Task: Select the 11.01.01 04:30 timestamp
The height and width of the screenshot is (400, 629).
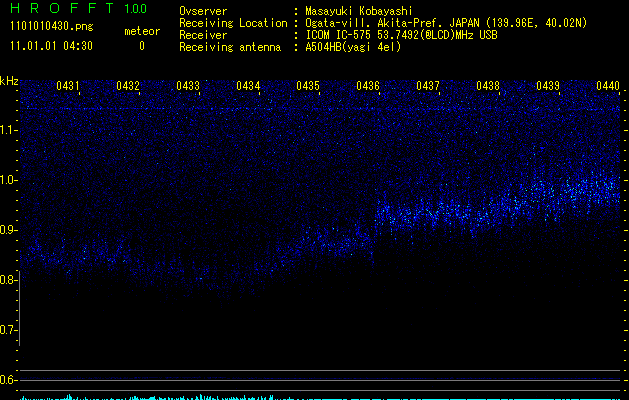Action: 50,46
